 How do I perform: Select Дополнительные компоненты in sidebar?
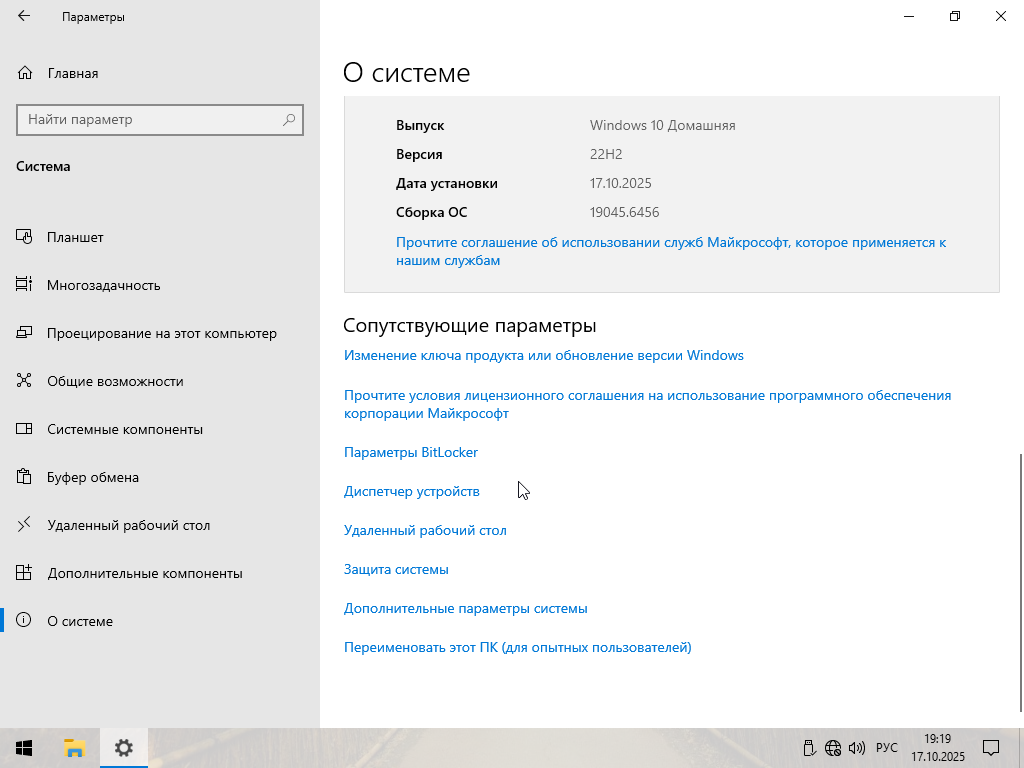[x=144, y=573]
